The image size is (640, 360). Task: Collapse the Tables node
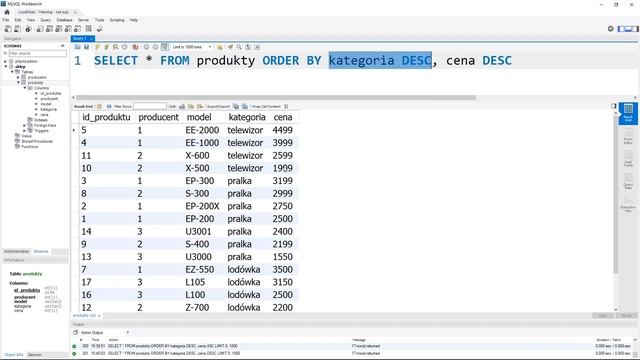tap(12, 72)
